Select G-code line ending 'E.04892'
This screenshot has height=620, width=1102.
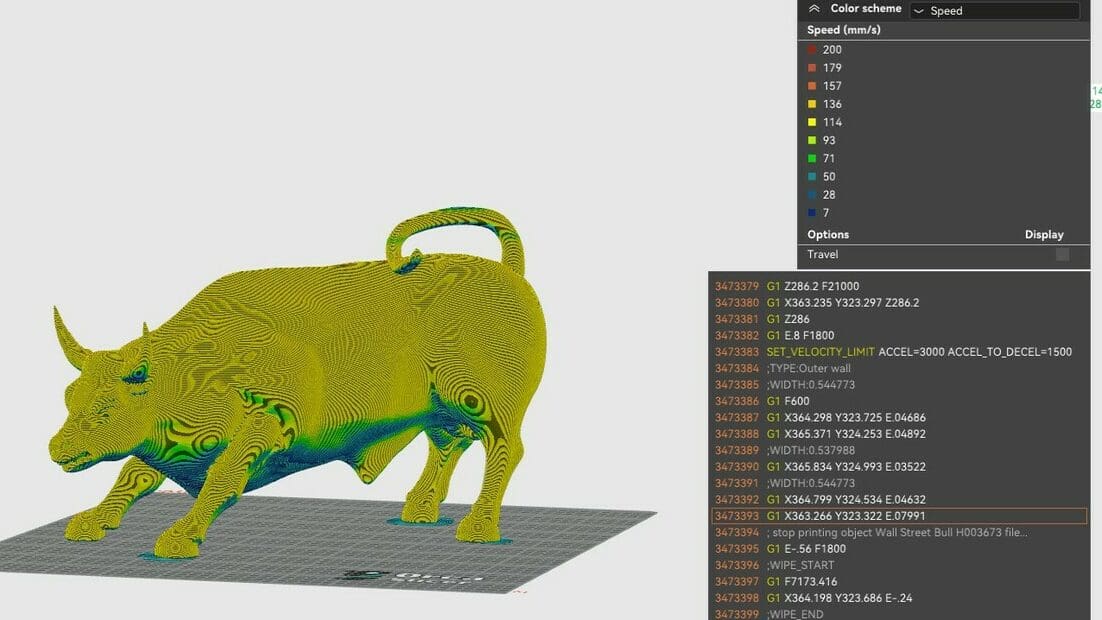900,434
